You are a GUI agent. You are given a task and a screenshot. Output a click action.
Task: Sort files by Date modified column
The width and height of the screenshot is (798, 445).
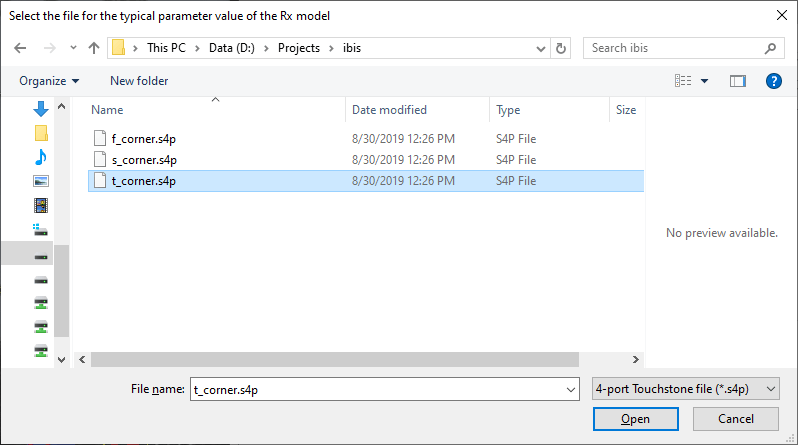tap(389, 110)
